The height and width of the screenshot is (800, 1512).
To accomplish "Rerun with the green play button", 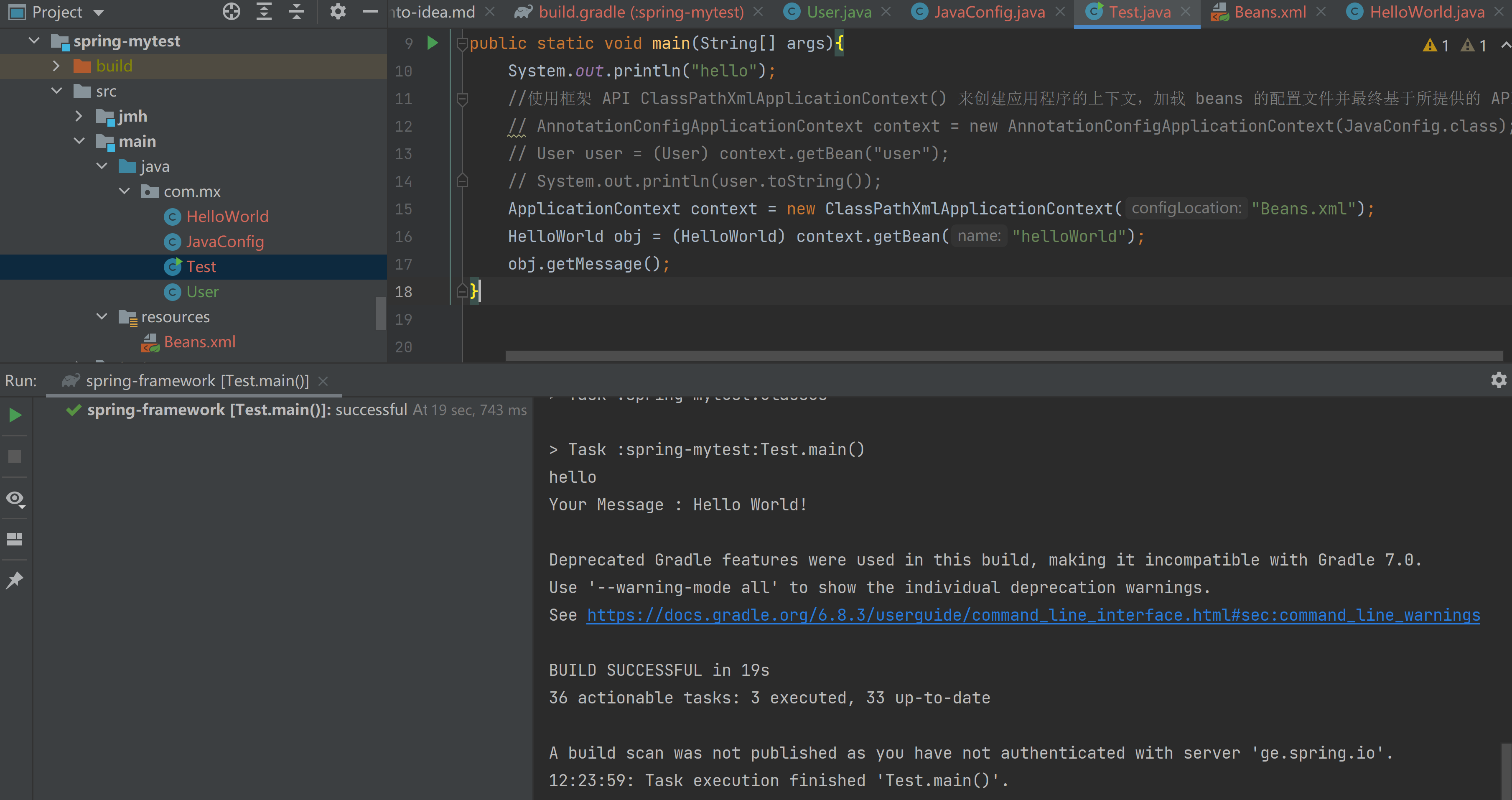I will (x=15, y=415).
